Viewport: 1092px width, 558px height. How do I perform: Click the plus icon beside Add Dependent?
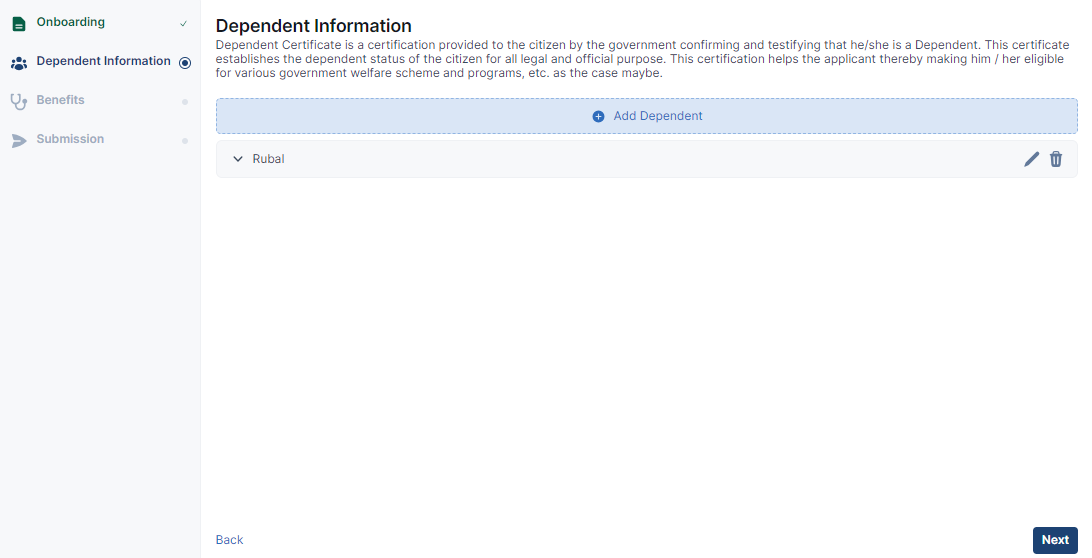click(x=598, y=116)
